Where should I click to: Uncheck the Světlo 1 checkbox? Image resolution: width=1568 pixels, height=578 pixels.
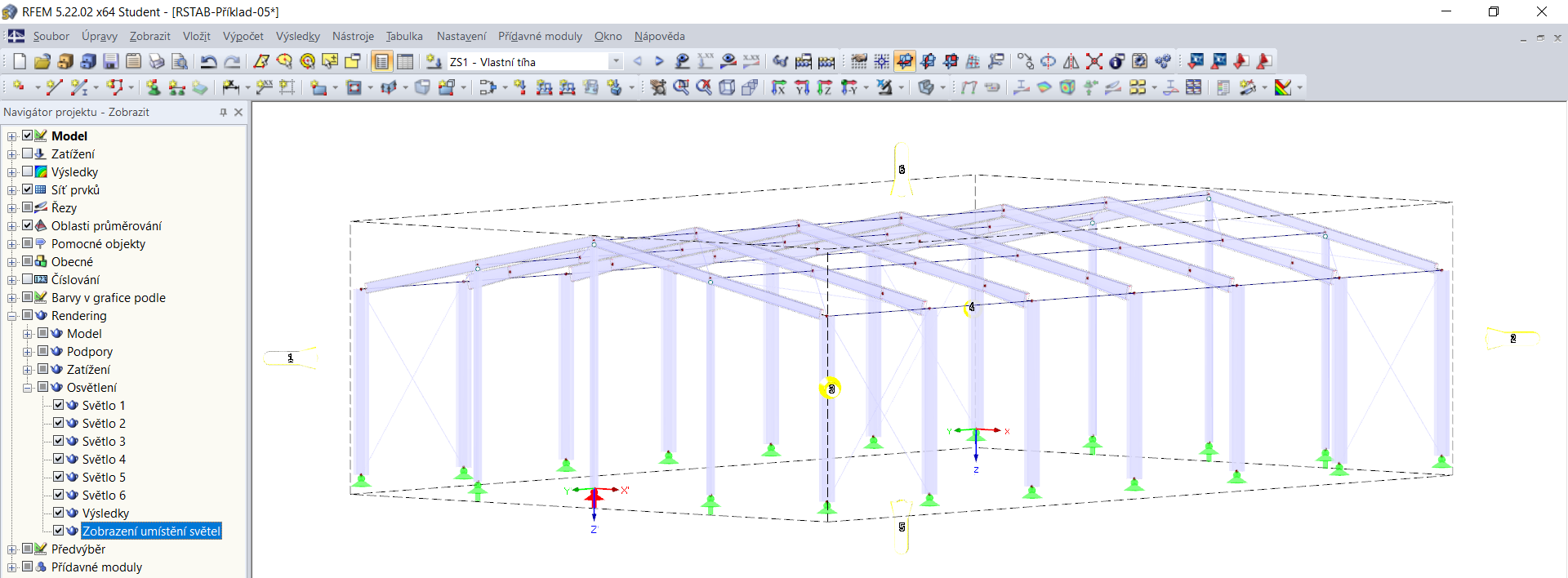[x=59, y=405]
